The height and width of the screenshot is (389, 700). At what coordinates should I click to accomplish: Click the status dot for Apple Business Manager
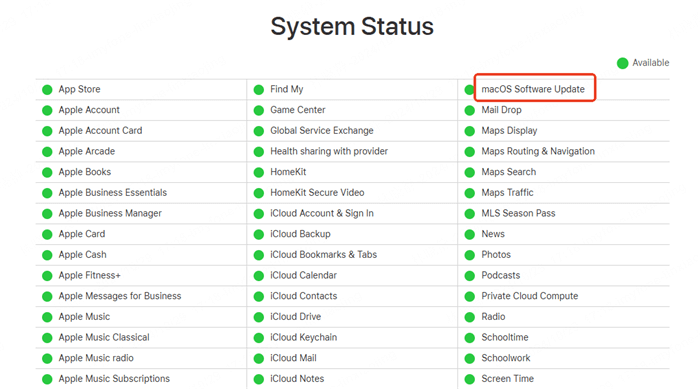click(47, 214)
